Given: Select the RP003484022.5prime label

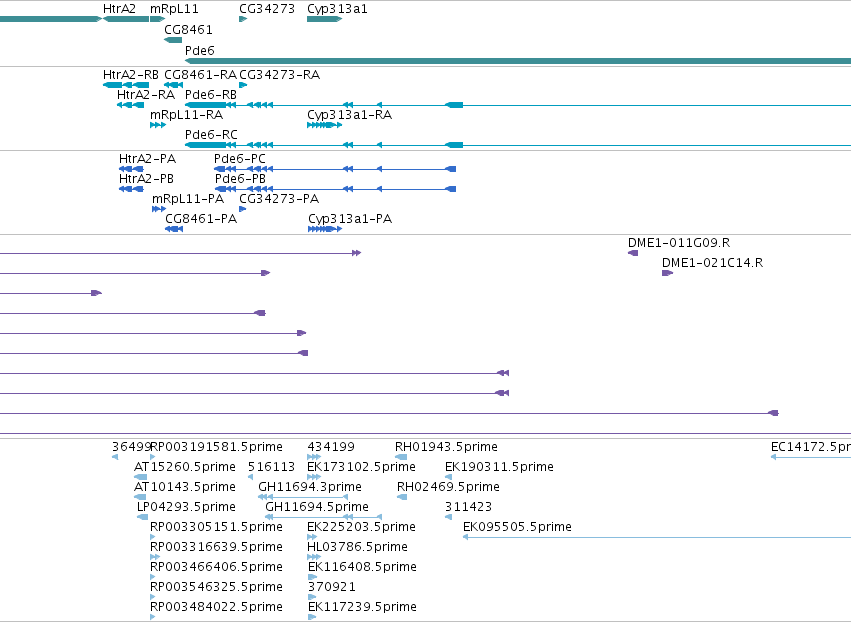Looking at the screenshot, I should [x=216, y=607].
